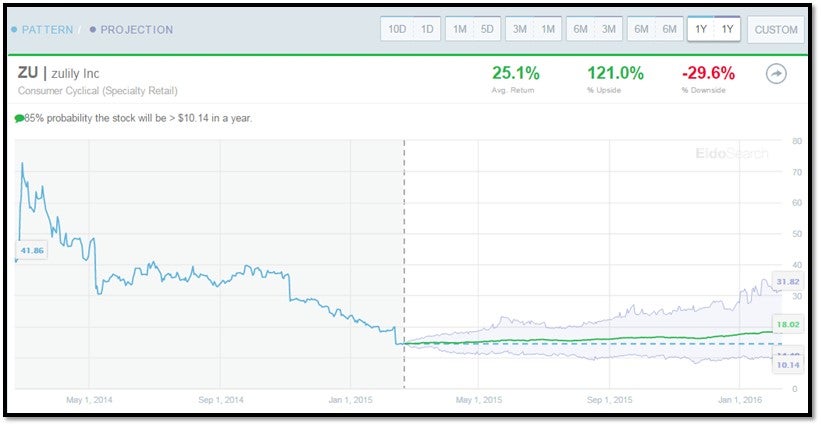This screenshot has width=821, height=426.
Task: Click the 25.1% Avg. Return value
Action: coord(515,72)
